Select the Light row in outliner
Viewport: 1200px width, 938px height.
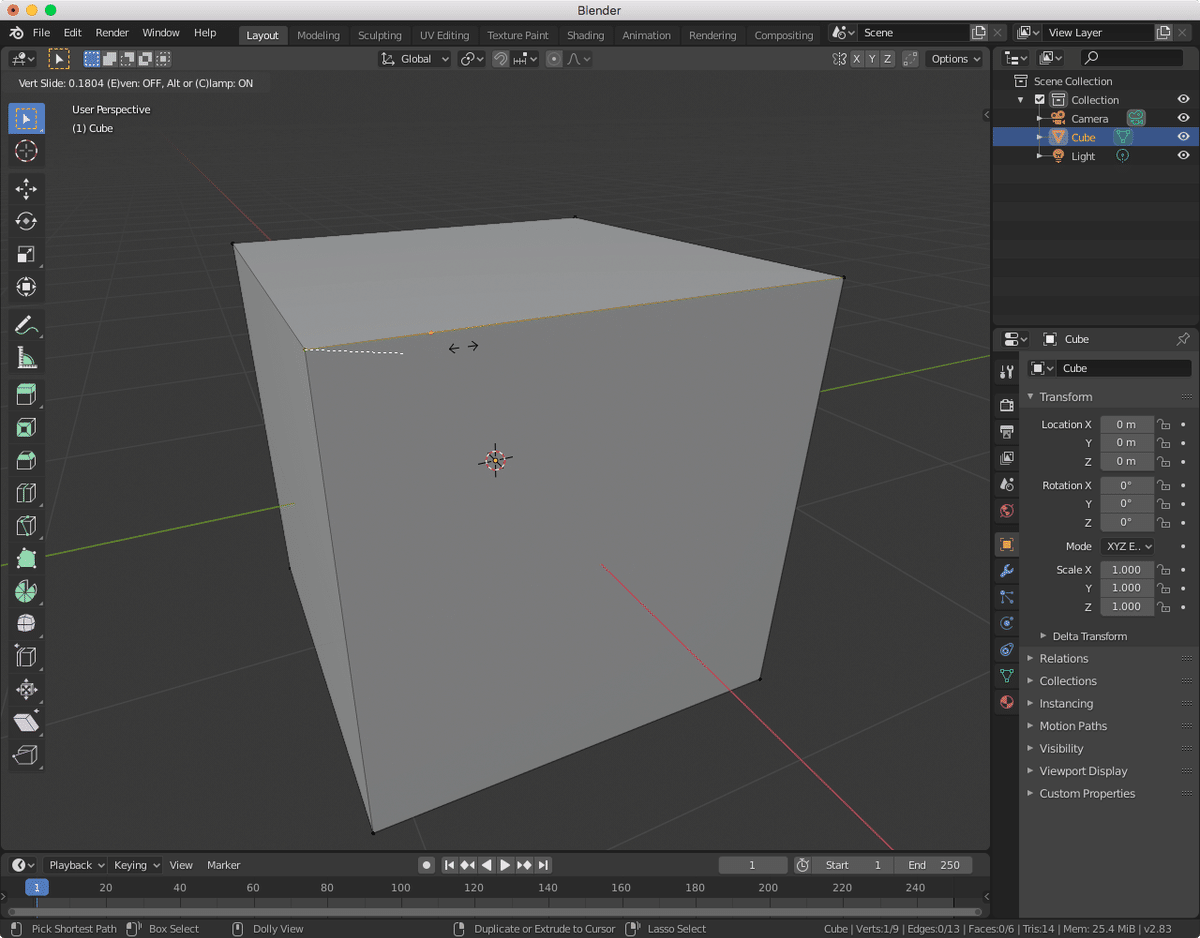coord(1084,156)
